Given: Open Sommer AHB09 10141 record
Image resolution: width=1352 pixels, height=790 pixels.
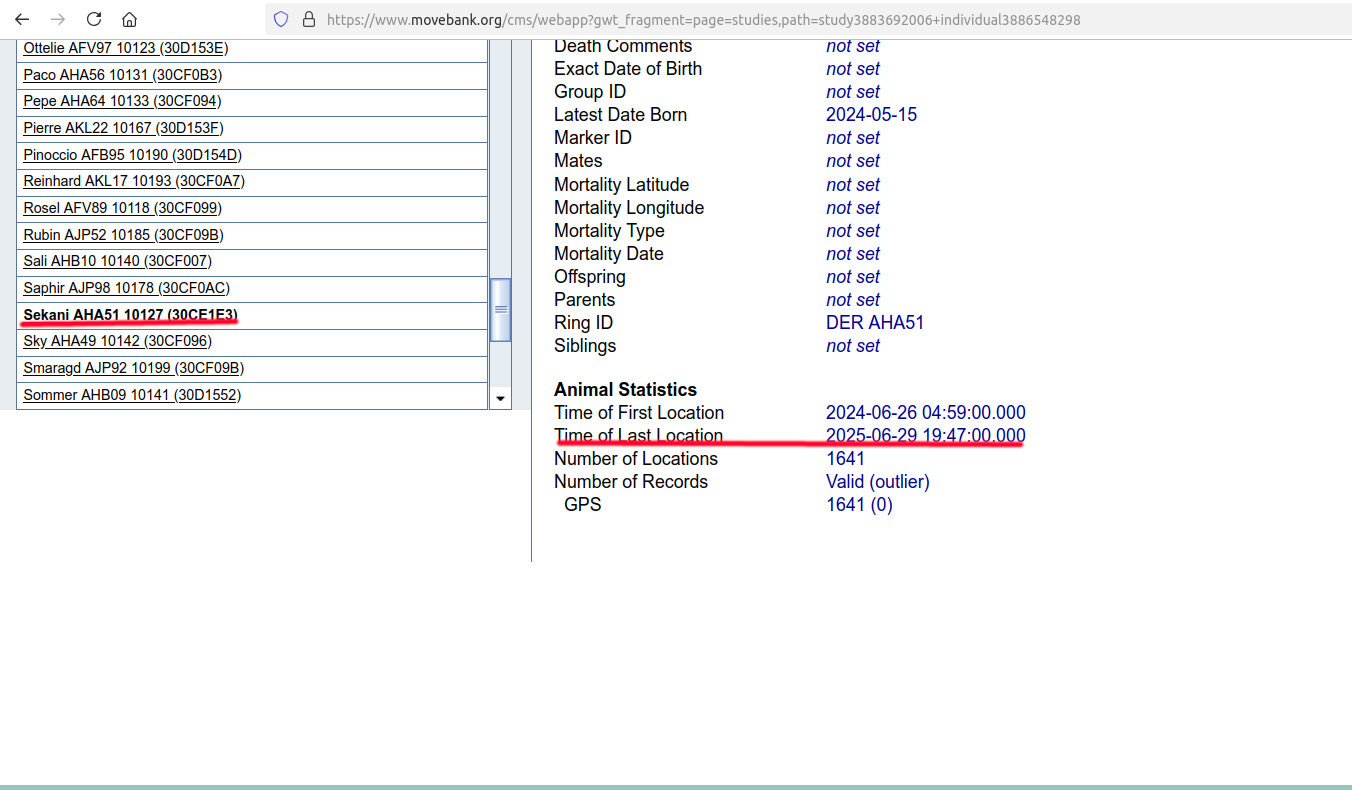Looking at the screenshot, I should click(131, 395).
